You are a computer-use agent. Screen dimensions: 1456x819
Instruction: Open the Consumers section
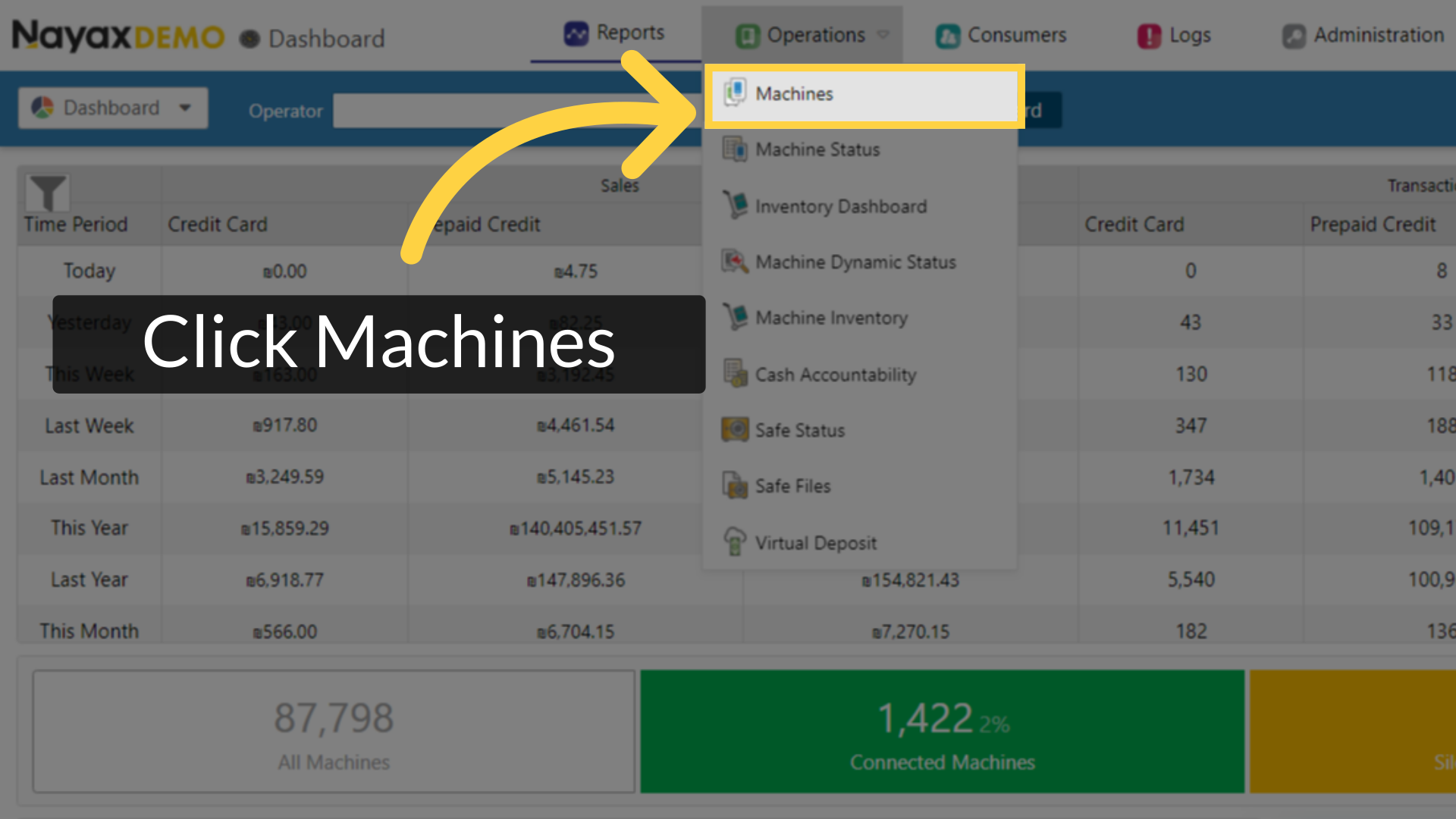[x=1000, y=35]
